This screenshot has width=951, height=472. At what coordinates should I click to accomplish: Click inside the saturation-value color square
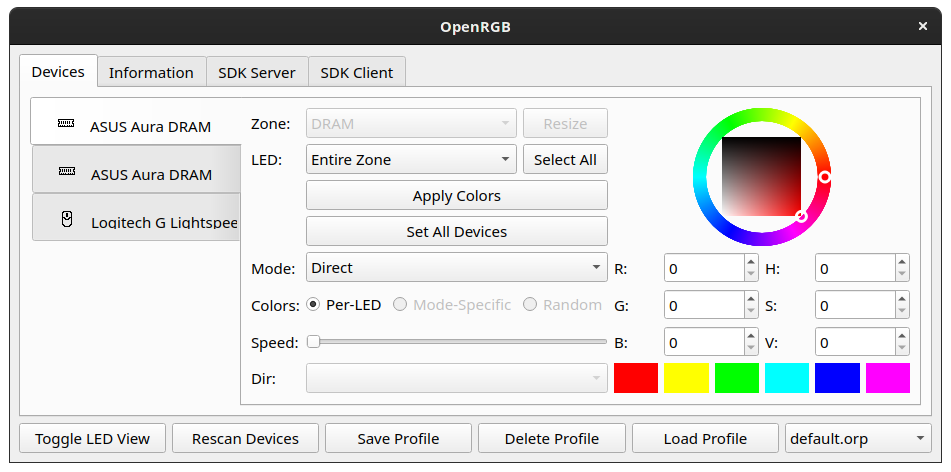pos(761,177)
